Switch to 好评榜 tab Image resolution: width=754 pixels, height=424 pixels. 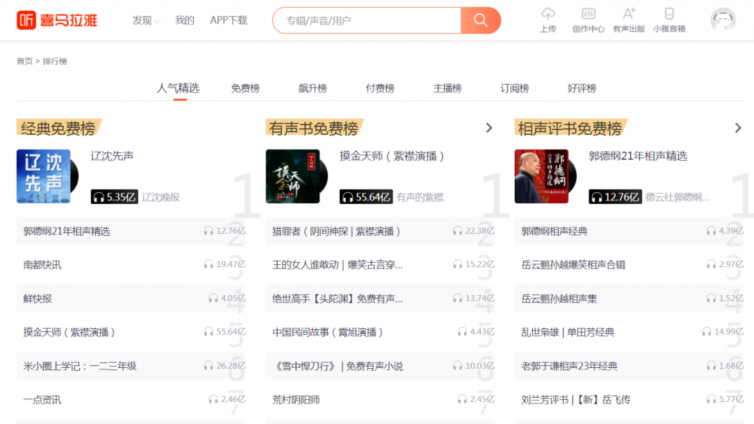click(582, 88)
